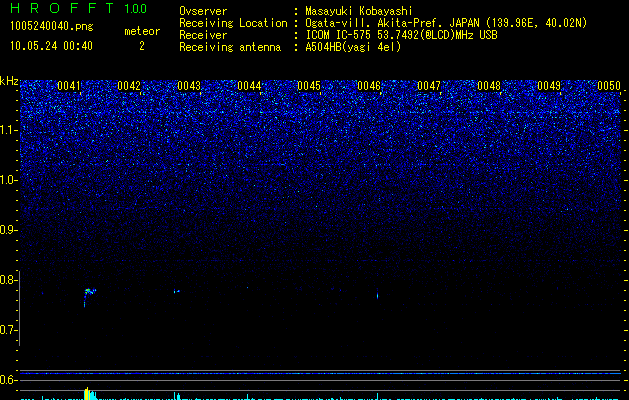Image resolution: width=629 pixels, height=400 pixels.
Task: Click the vertical meteor echo after 0046
Action: 377,294
